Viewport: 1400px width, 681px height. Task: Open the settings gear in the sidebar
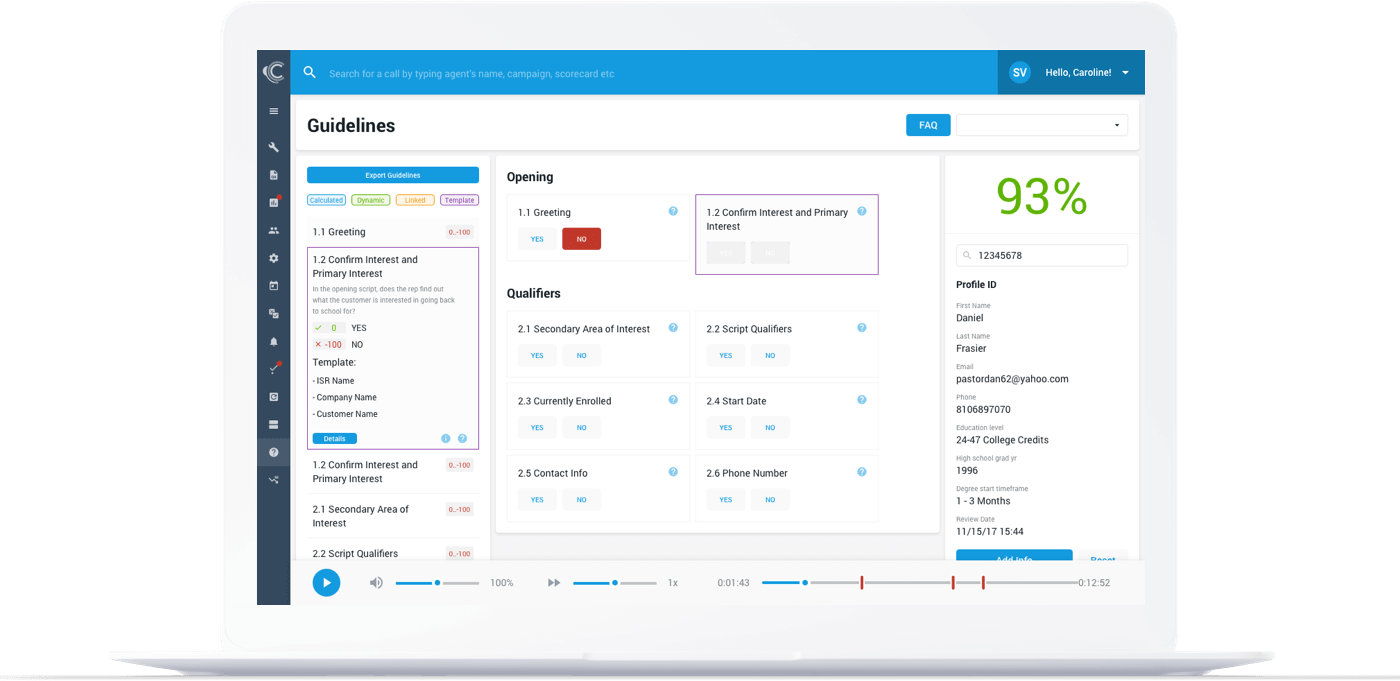pyautogui.click(x=273, y=258)
